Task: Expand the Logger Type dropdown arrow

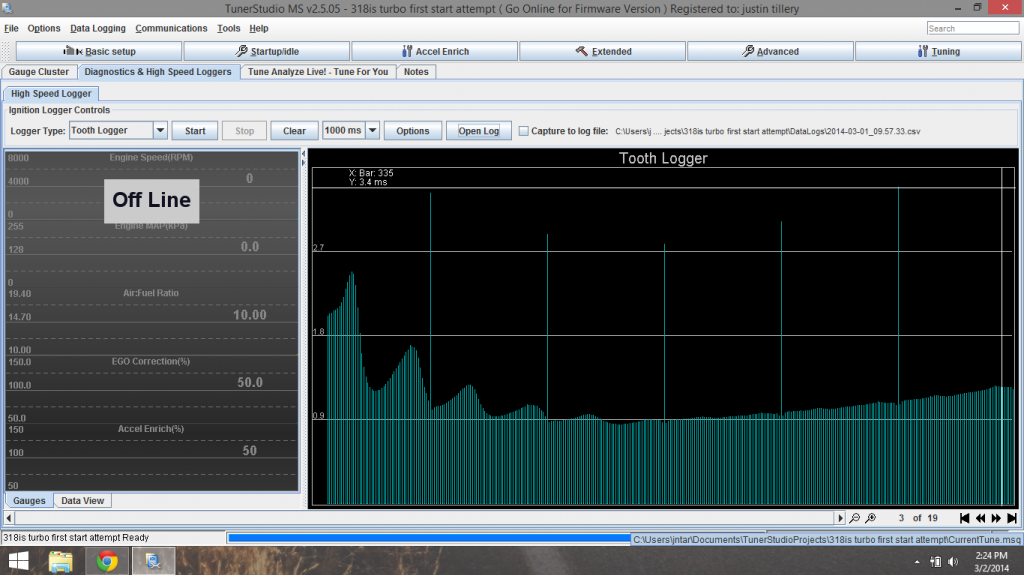Action: click(x=160, y=131)
